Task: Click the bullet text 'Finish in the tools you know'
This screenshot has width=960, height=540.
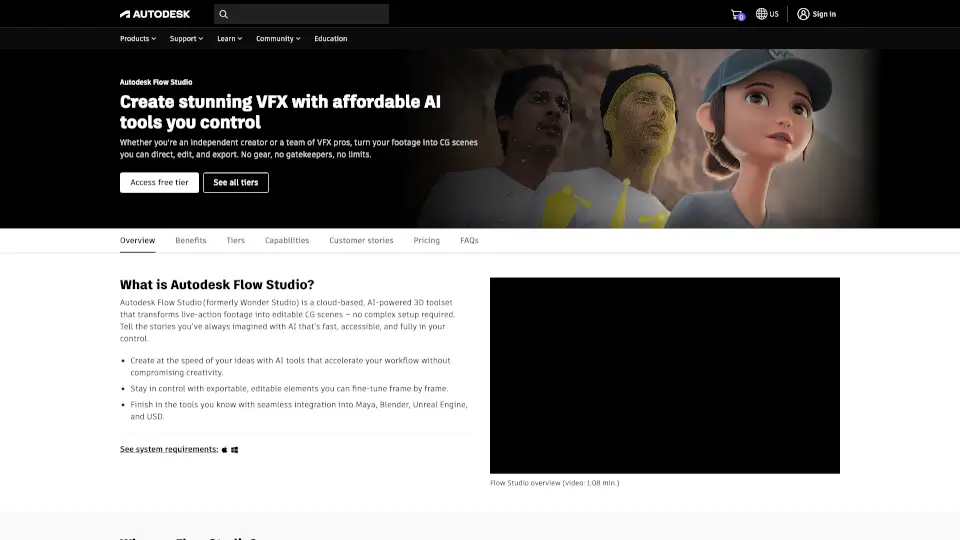Action: coord(299,410)
